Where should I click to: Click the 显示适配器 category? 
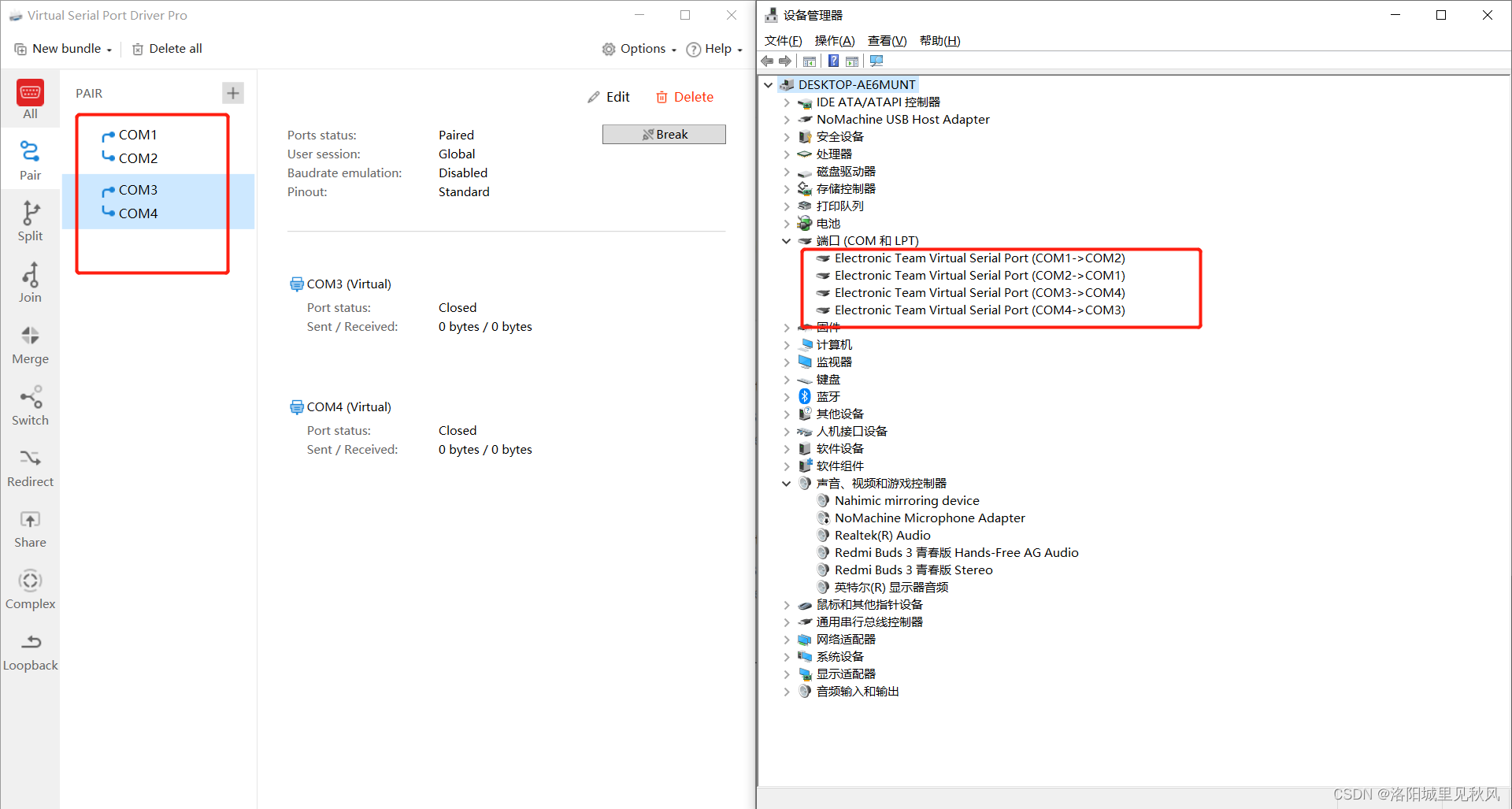pyautogui.click(x=846, y=674)
